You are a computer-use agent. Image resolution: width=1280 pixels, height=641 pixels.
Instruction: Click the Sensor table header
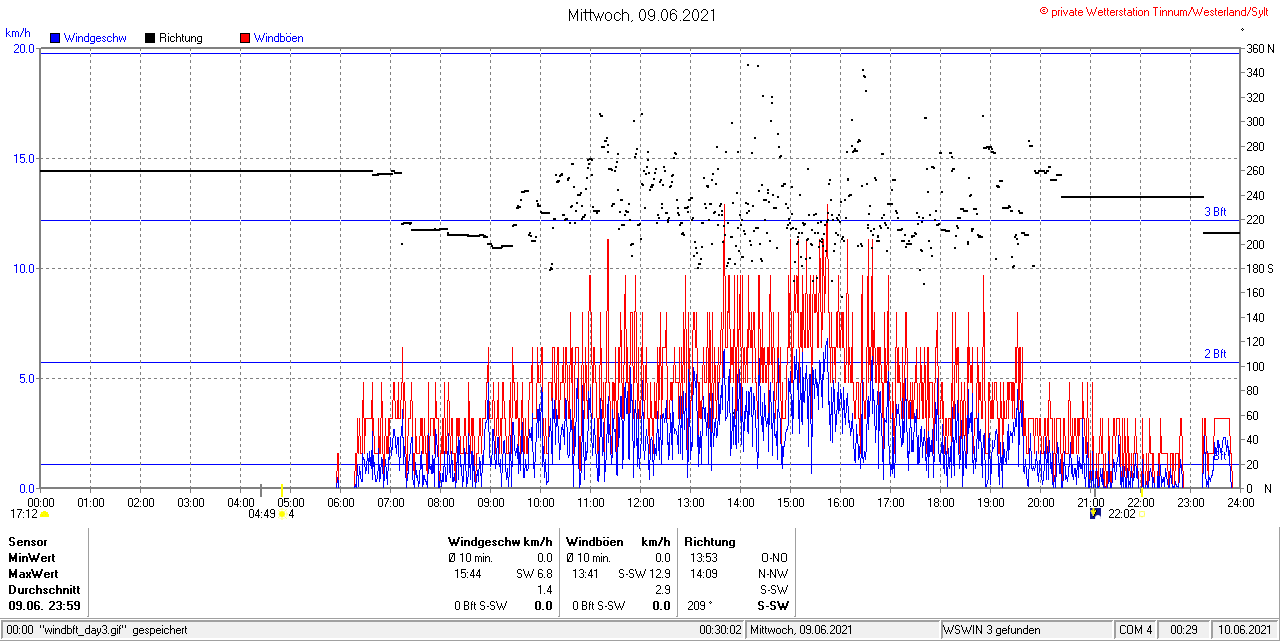click(x=28, y=541)
